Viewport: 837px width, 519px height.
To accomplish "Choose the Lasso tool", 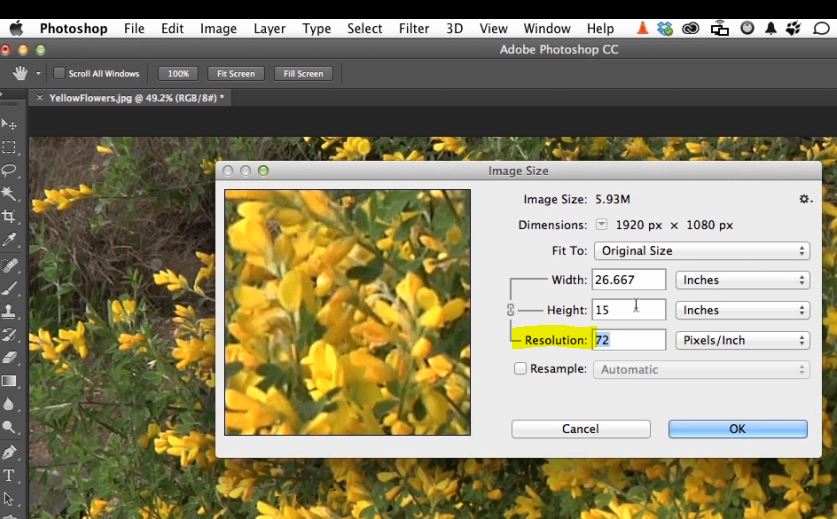I will pos(9,170).
